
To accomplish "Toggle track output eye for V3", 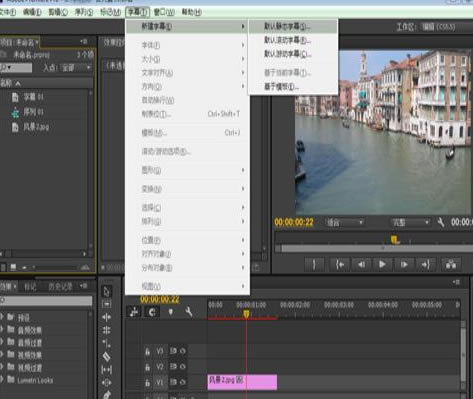I will [183, 351].
